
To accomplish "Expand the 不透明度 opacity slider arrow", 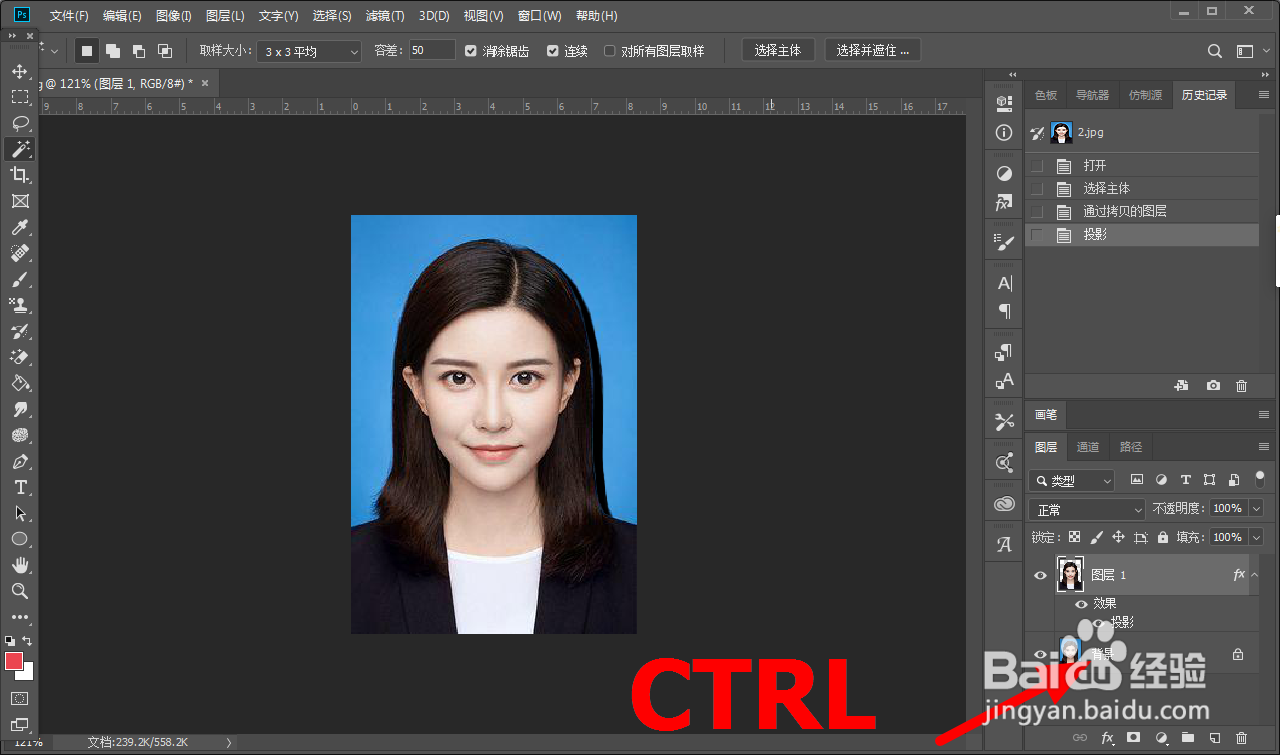I will (1256, 509).
